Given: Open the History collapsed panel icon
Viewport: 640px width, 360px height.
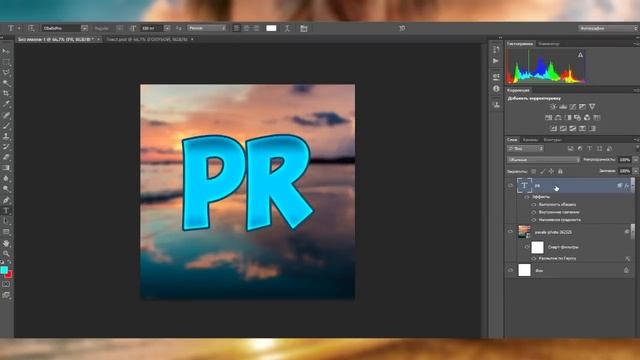Looking at the screenshot, I should coord(496,50).
